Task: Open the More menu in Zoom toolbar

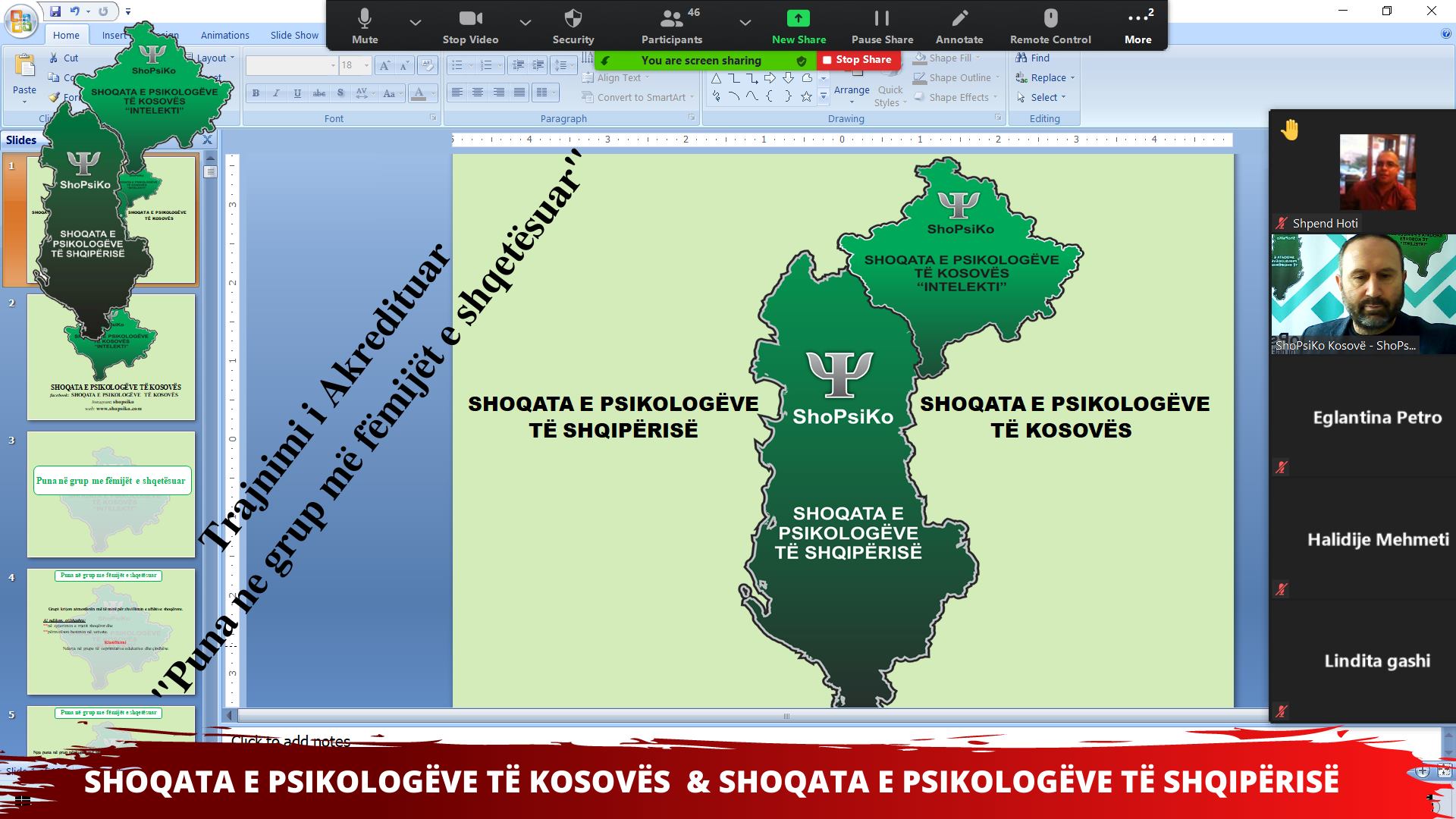Action: [x=1138, y=27]
